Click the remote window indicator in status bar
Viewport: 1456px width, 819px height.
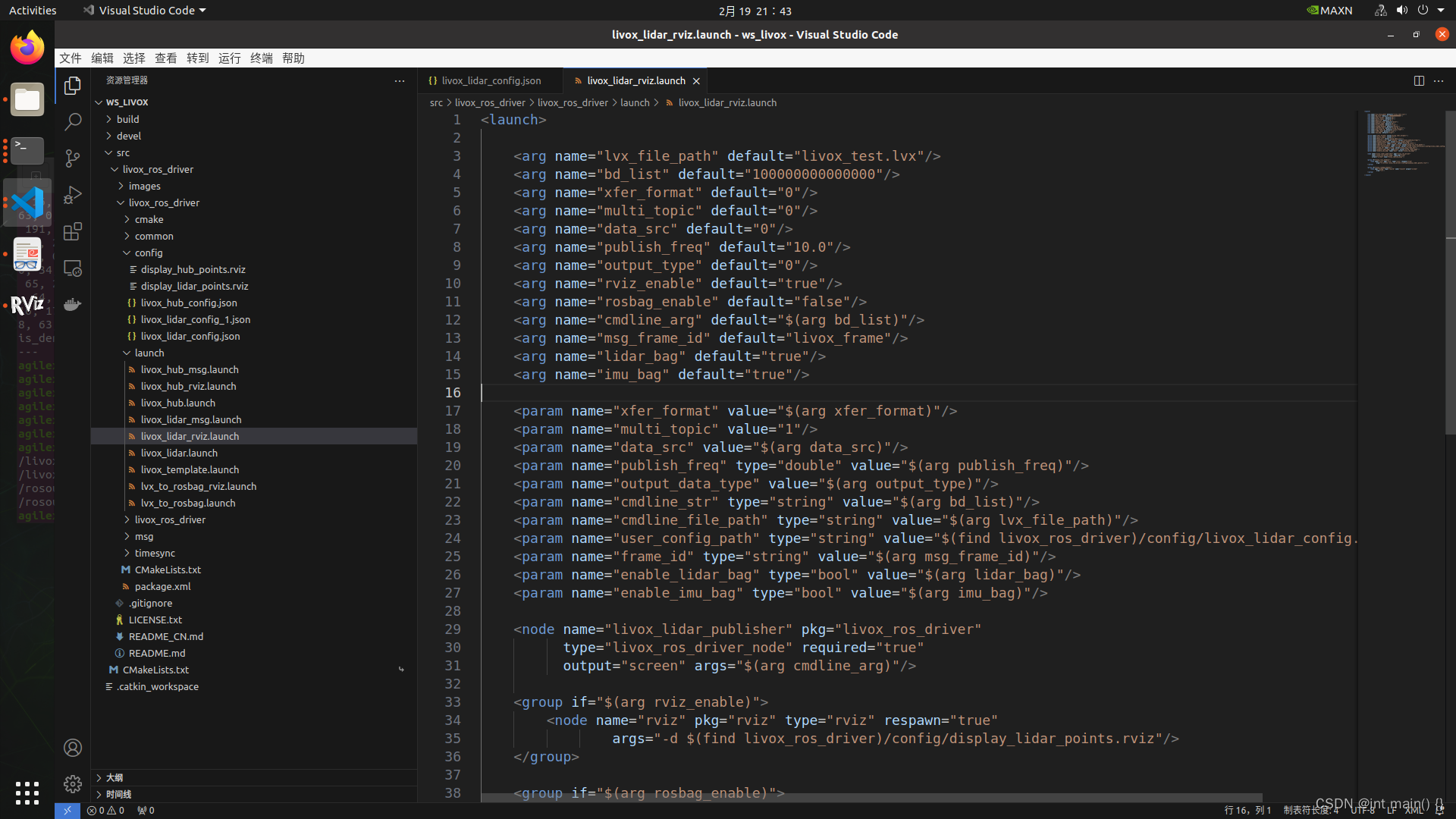pos(67,811)
